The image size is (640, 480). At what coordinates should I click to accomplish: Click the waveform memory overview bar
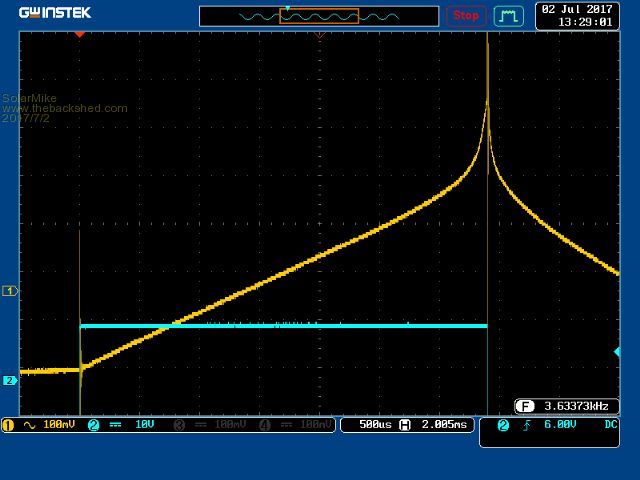click(319, 16)
